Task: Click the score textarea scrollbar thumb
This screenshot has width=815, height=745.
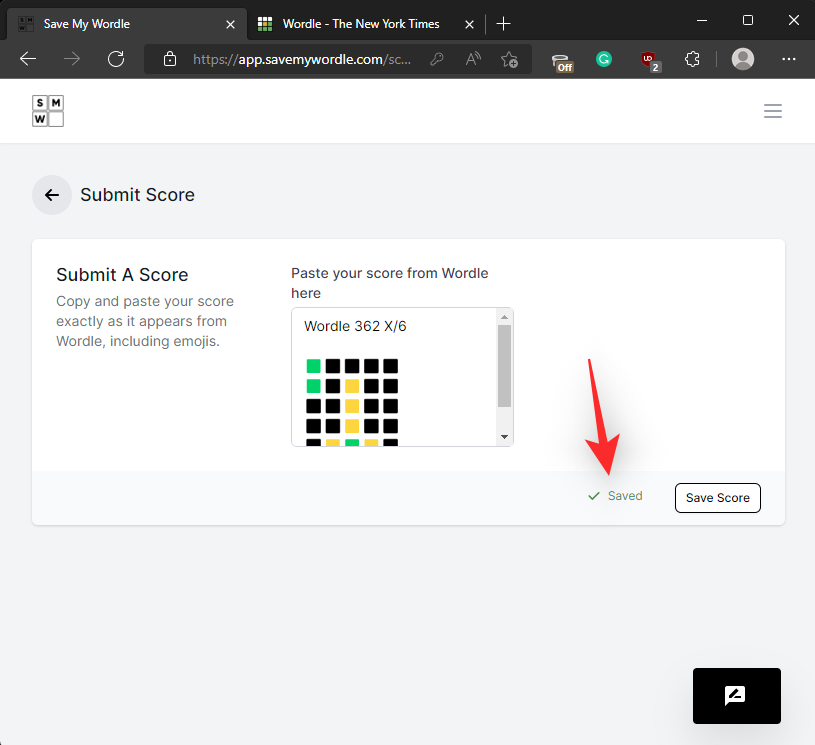Action: tap(504, 366)
